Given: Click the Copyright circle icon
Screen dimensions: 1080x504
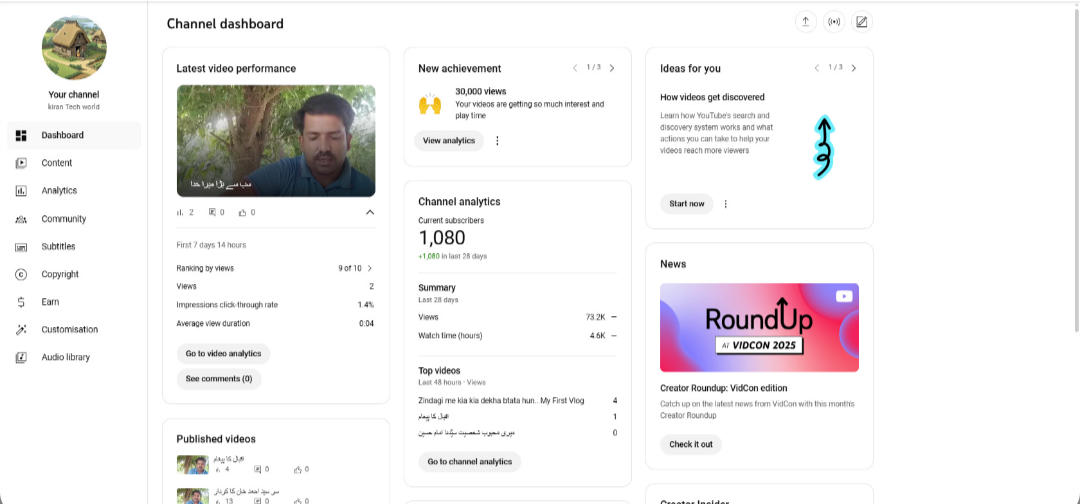Looking at the screenshot, I should coord(21,274).
